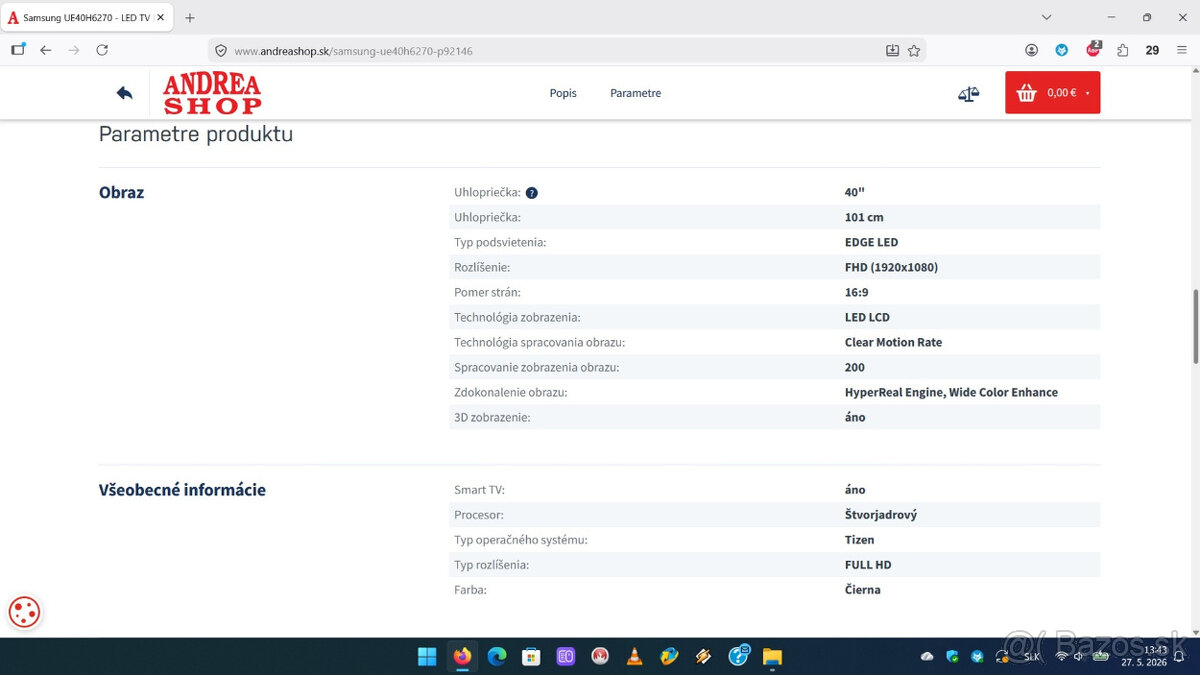This screenshot has width=1200, height=675.
Task: Open the list all tabs dropdown
Action: point(1046,17)
